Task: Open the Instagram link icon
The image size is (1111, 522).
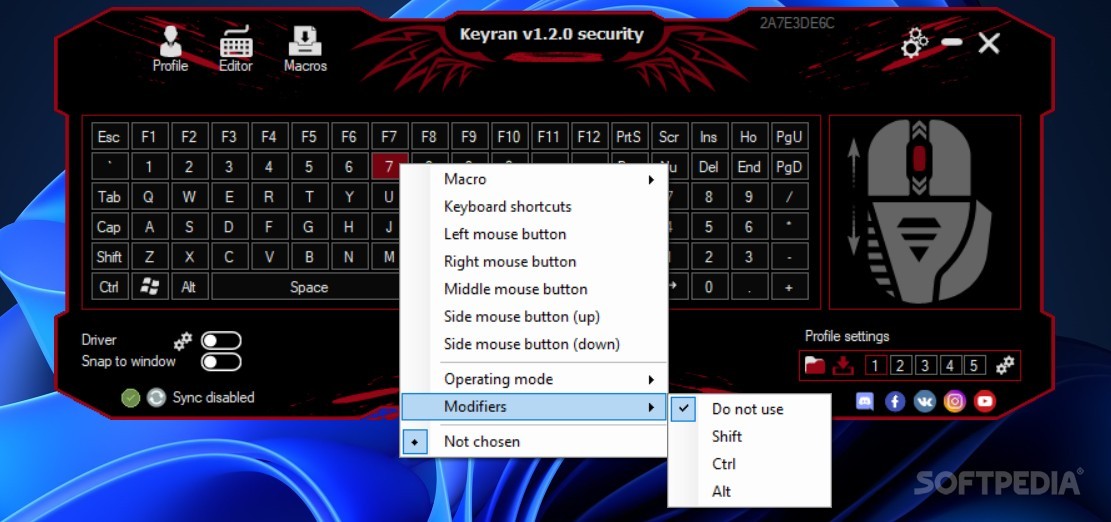Action: click(x=954, y=402)
